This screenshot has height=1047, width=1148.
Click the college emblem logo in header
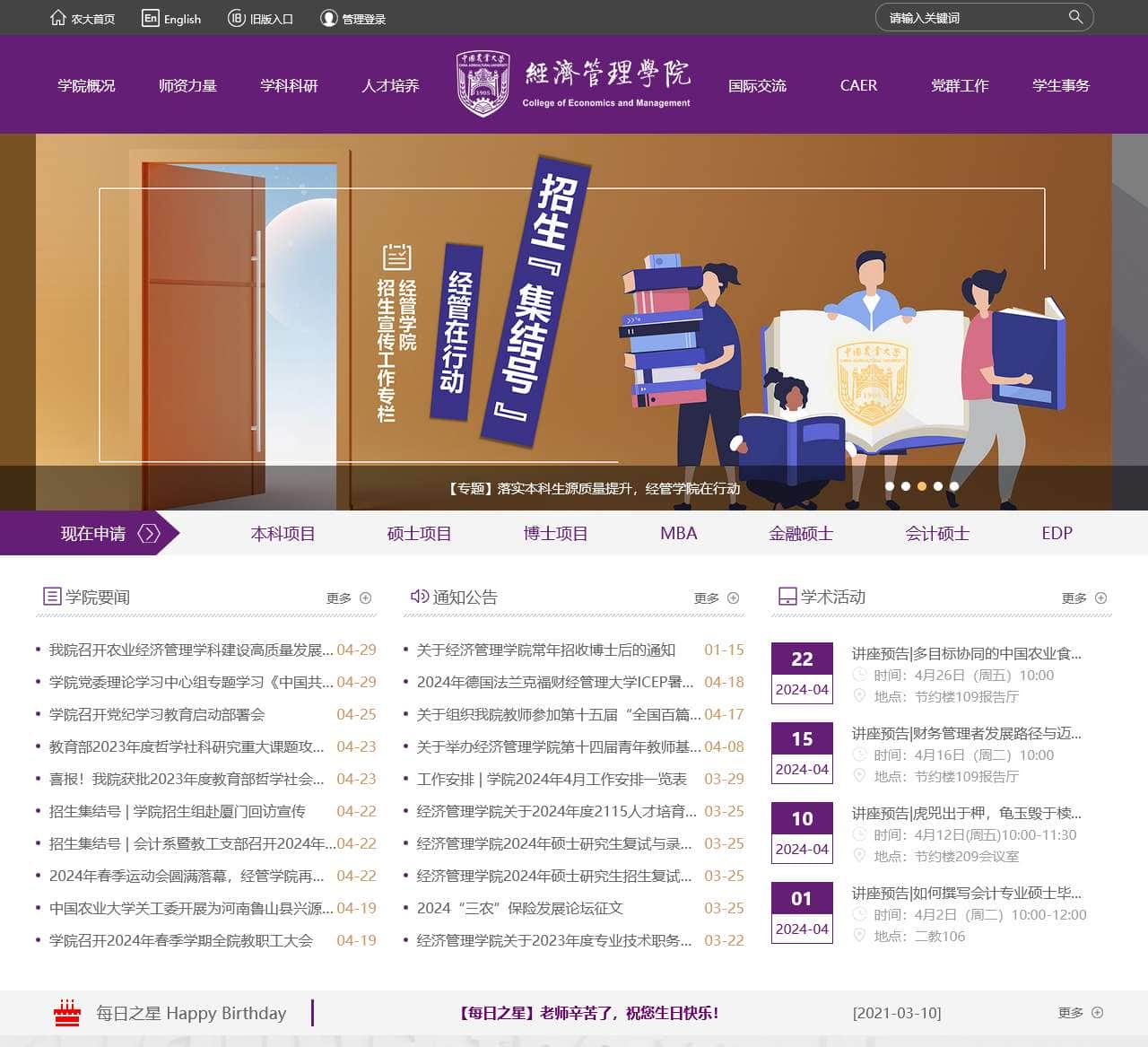(483, 83)
